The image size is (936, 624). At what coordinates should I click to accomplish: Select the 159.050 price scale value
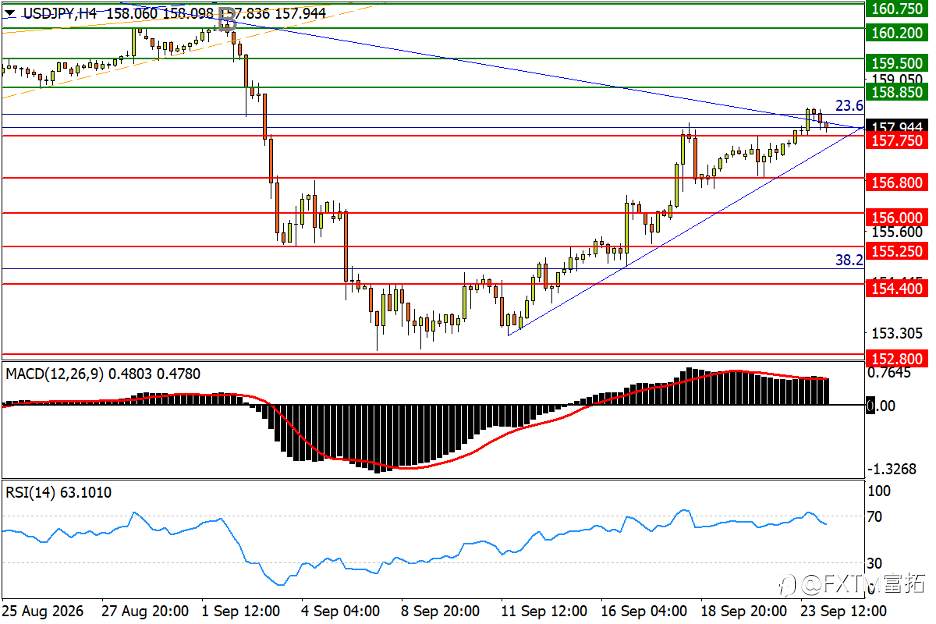[x=897, y=79]
